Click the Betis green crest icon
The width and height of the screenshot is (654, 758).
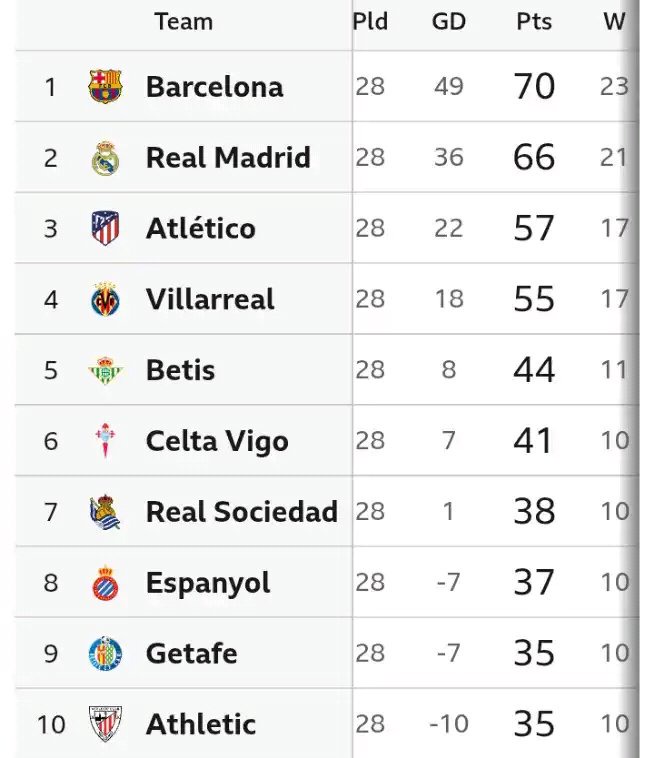[x=105, y=370]
